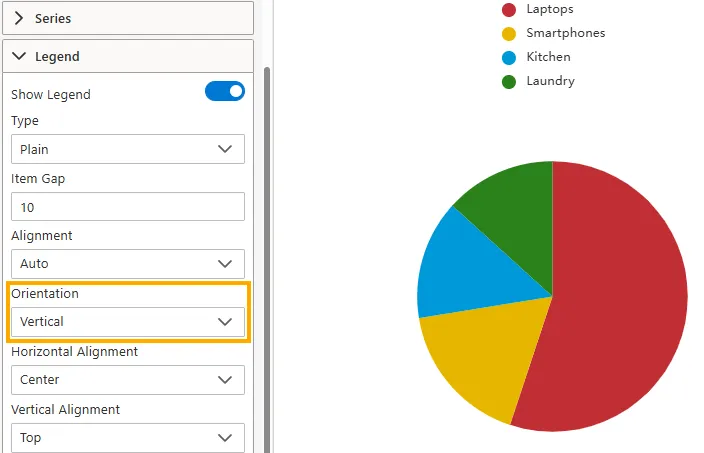Open the Horizontal Alignment dropdown showing Center

click(x=127, y=380)
